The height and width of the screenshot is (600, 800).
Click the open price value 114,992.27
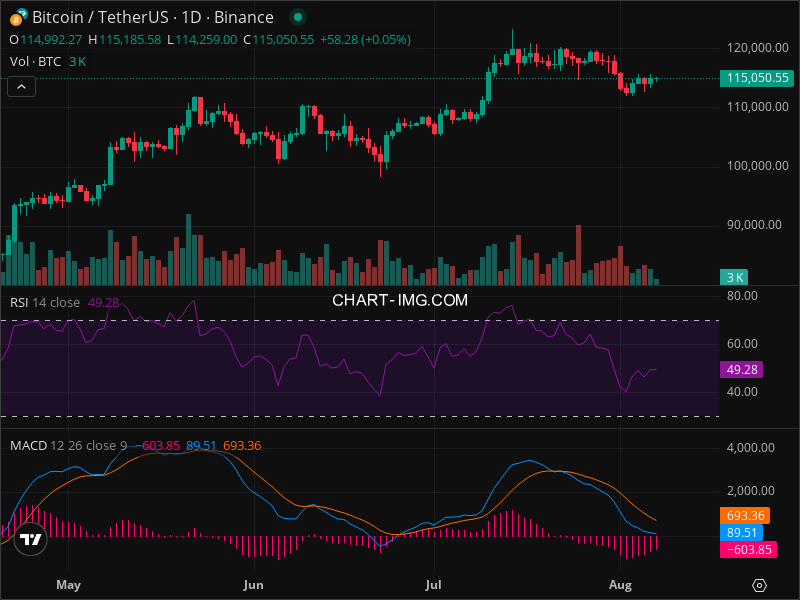point(51,40)
